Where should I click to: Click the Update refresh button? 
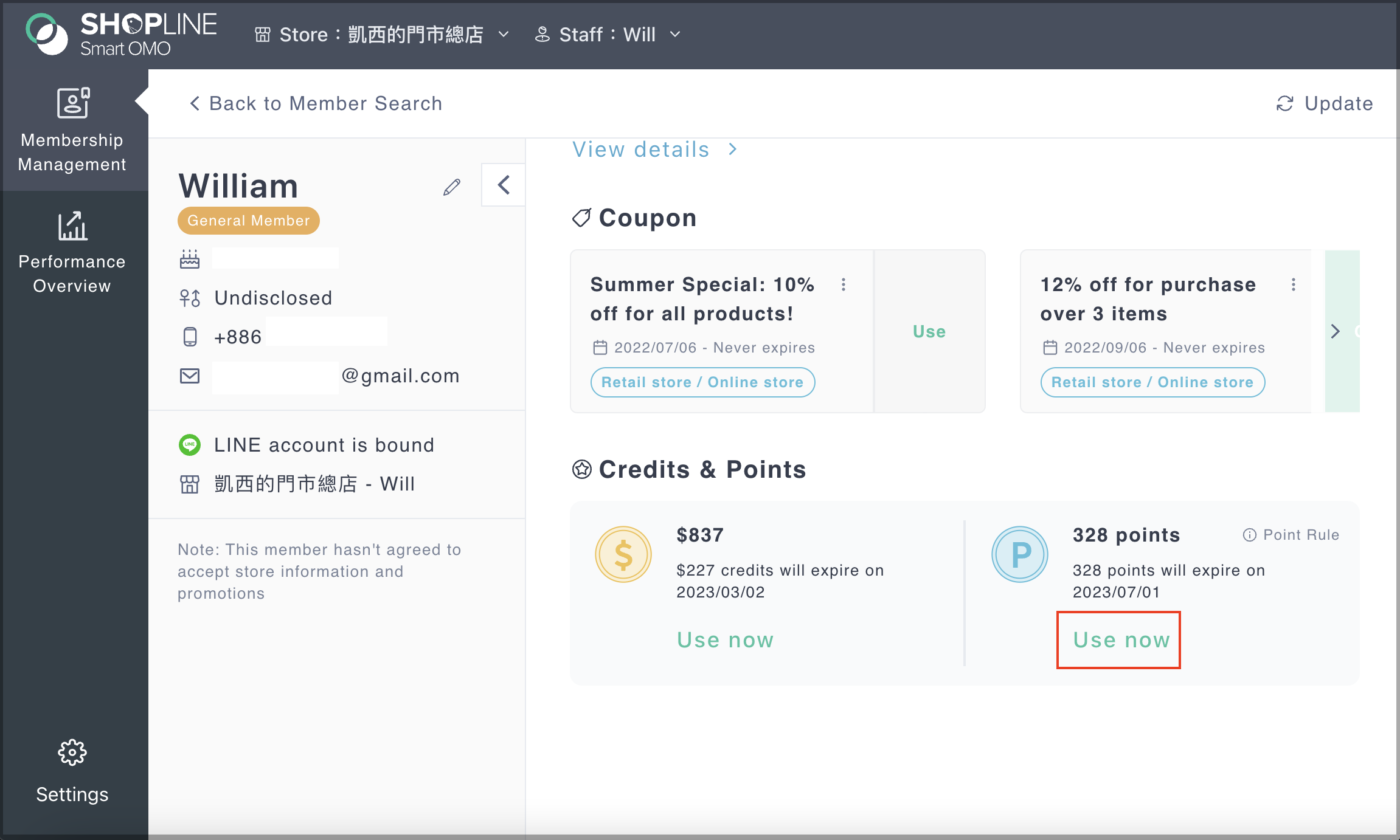click(1324, 103)
